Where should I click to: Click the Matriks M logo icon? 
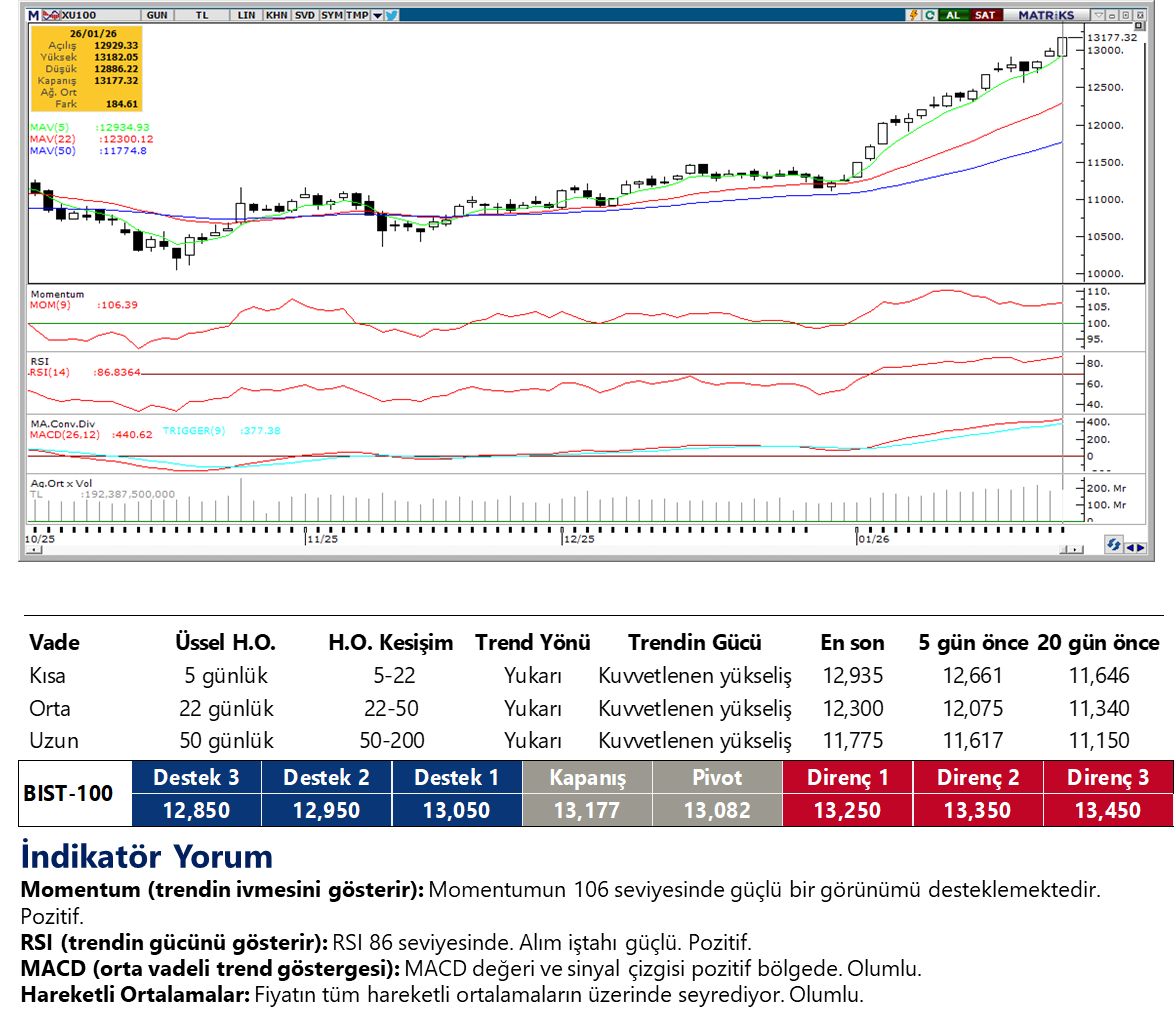33,15
